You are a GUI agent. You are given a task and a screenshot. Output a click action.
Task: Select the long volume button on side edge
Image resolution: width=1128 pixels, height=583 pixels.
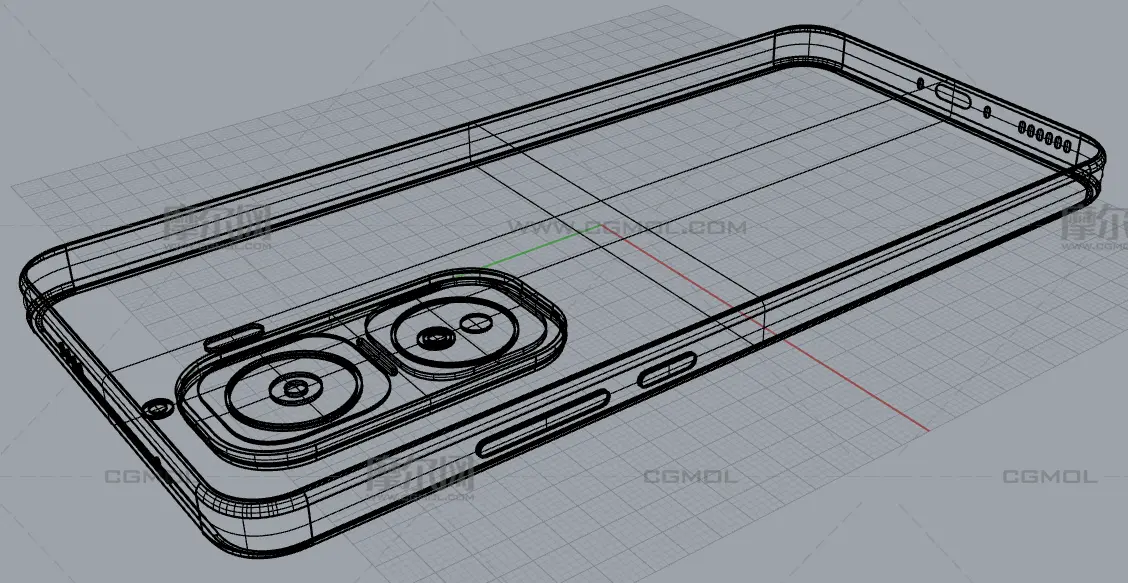543,425
